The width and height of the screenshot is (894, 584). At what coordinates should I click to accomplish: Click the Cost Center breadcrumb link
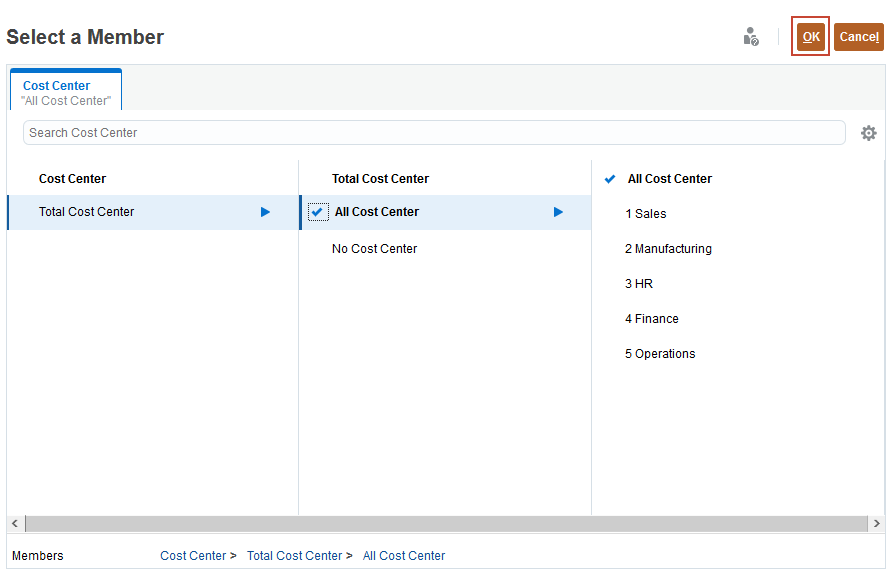point(193,556)
